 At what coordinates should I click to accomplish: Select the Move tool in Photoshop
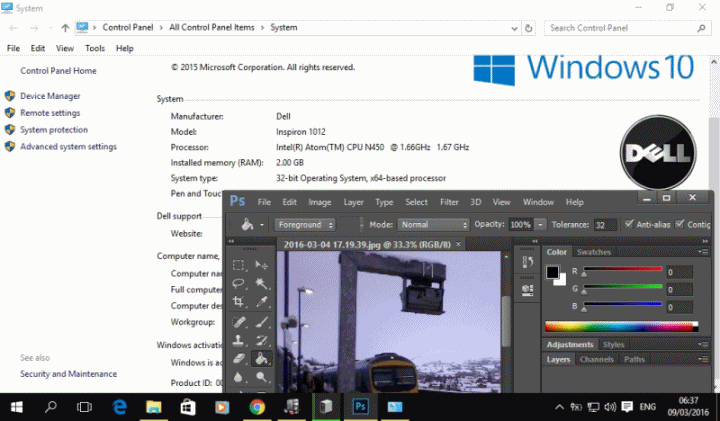click(x=261, y=265)
